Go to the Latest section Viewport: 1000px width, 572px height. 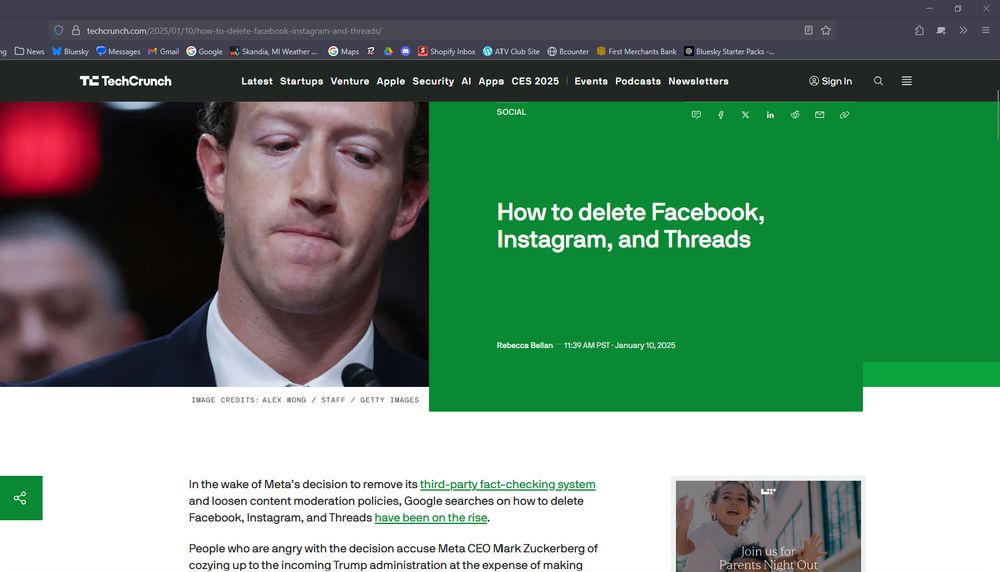pos(257,81)
